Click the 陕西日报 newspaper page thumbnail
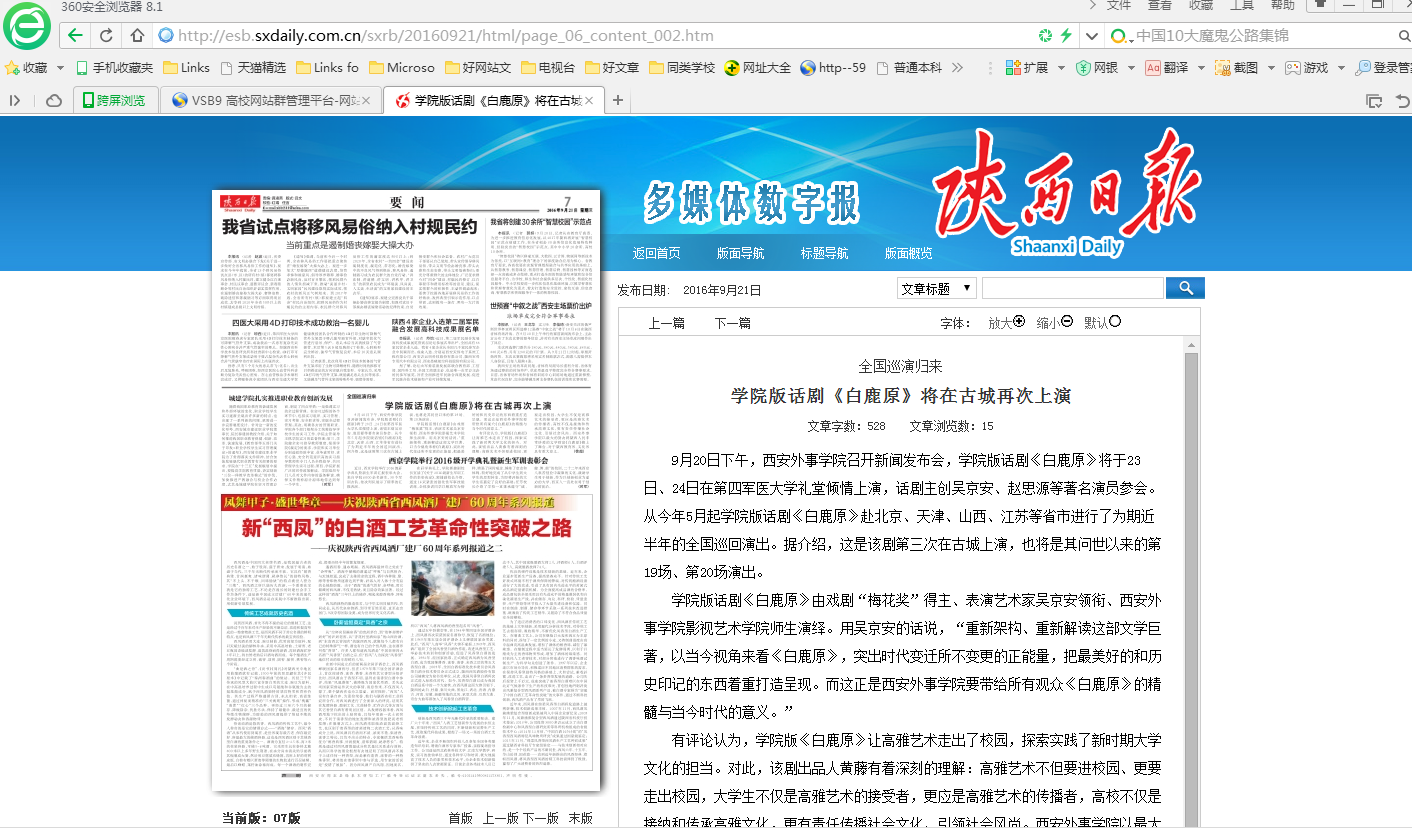 (x=406, y=490)
